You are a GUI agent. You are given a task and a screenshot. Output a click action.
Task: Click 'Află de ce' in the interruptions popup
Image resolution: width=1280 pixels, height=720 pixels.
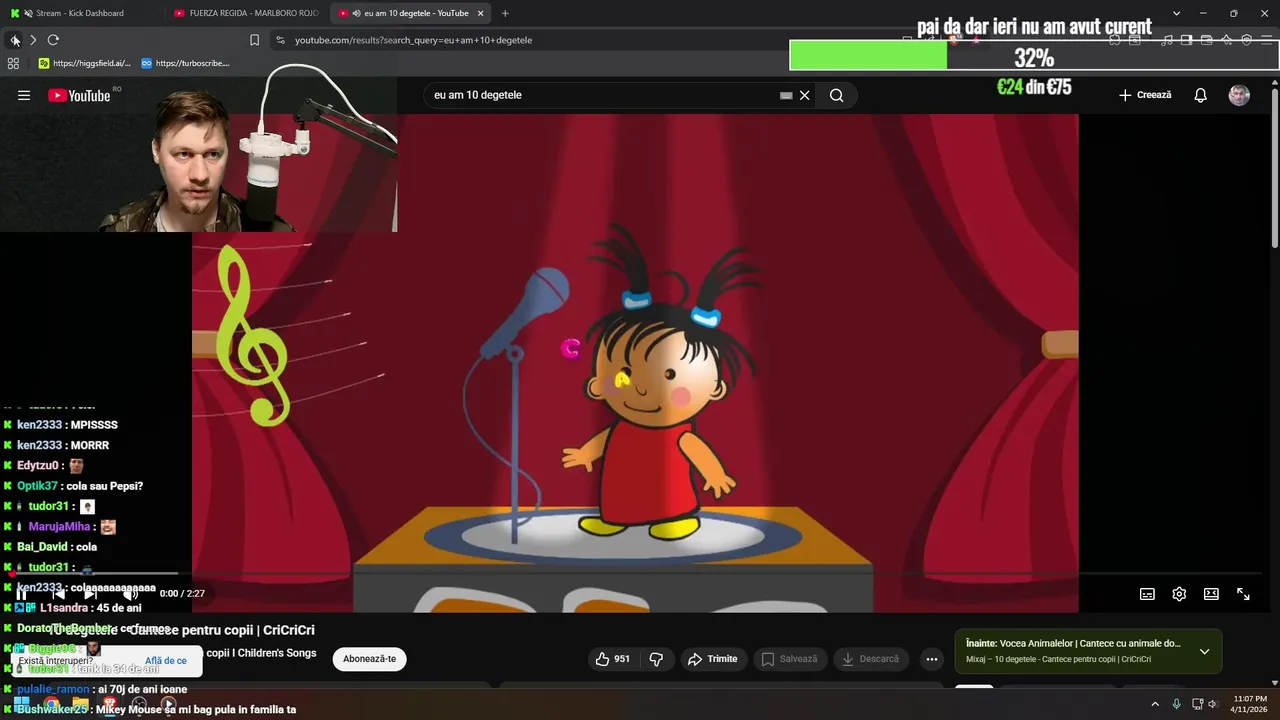click(166, 661)
